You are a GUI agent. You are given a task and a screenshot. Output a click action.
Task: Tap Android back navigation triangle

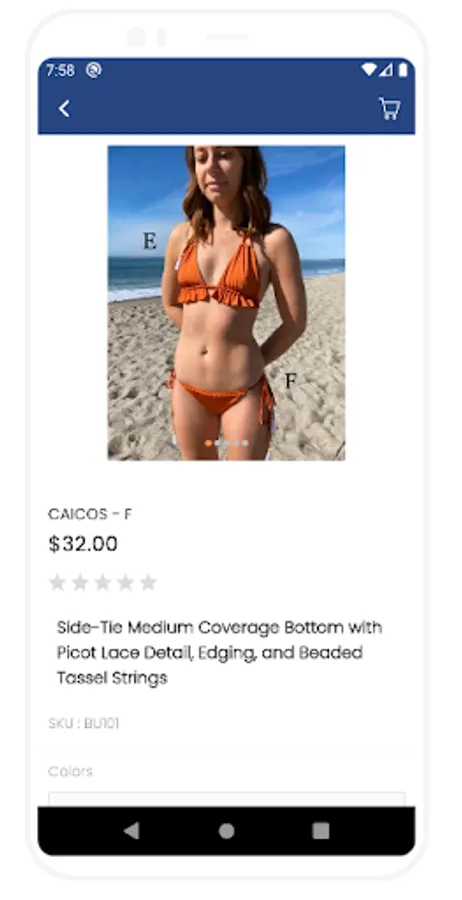[x=132, y=831]
